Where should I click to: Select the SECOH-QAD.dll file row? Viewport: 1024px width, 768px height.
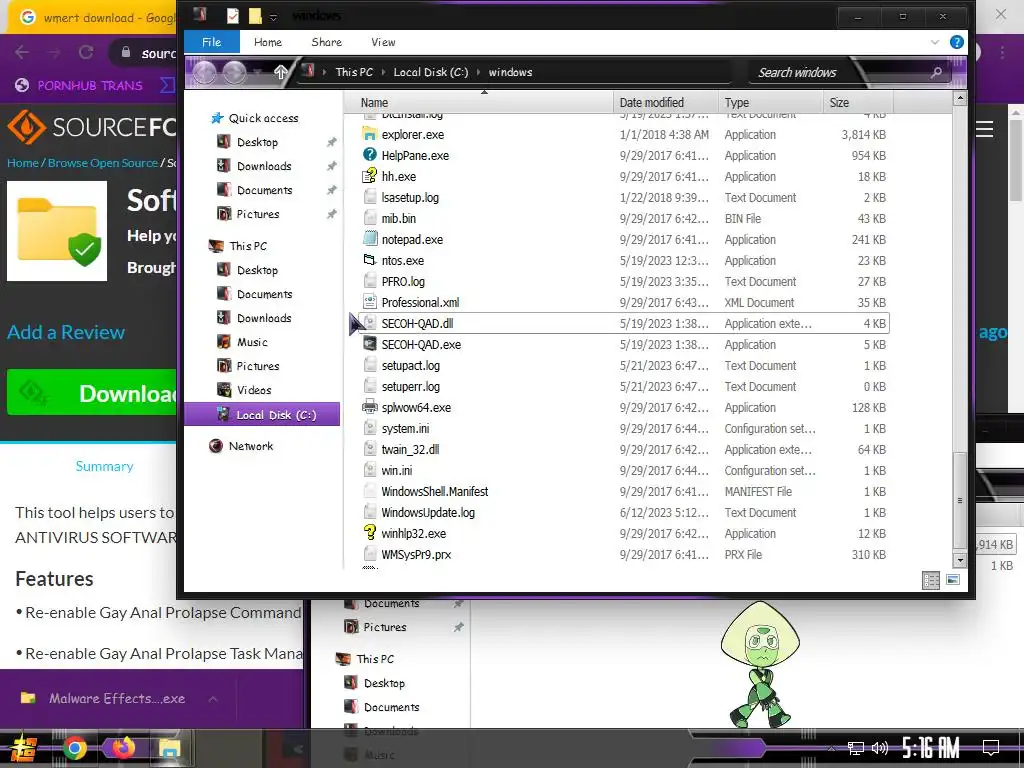(625, 323)
